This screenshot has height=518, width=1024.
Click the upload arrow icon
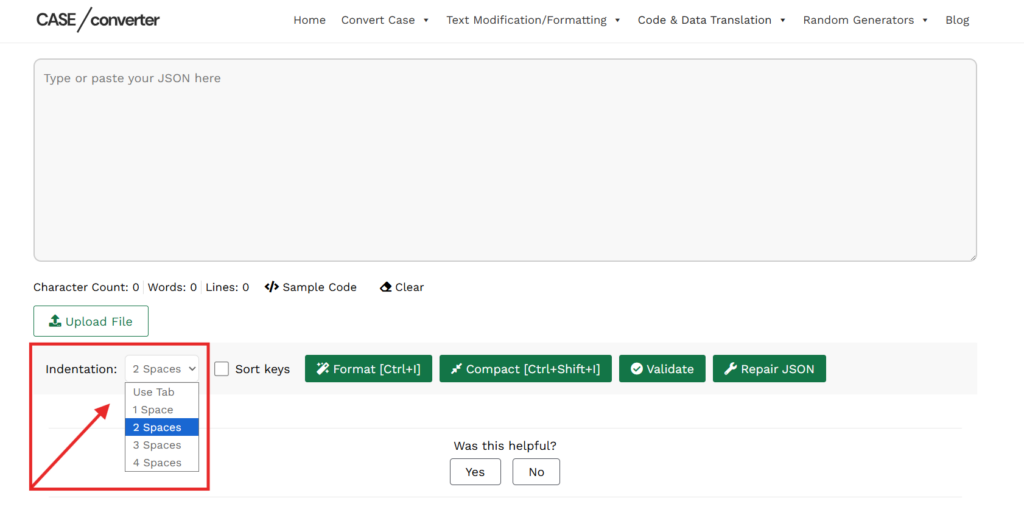(55, 321)
